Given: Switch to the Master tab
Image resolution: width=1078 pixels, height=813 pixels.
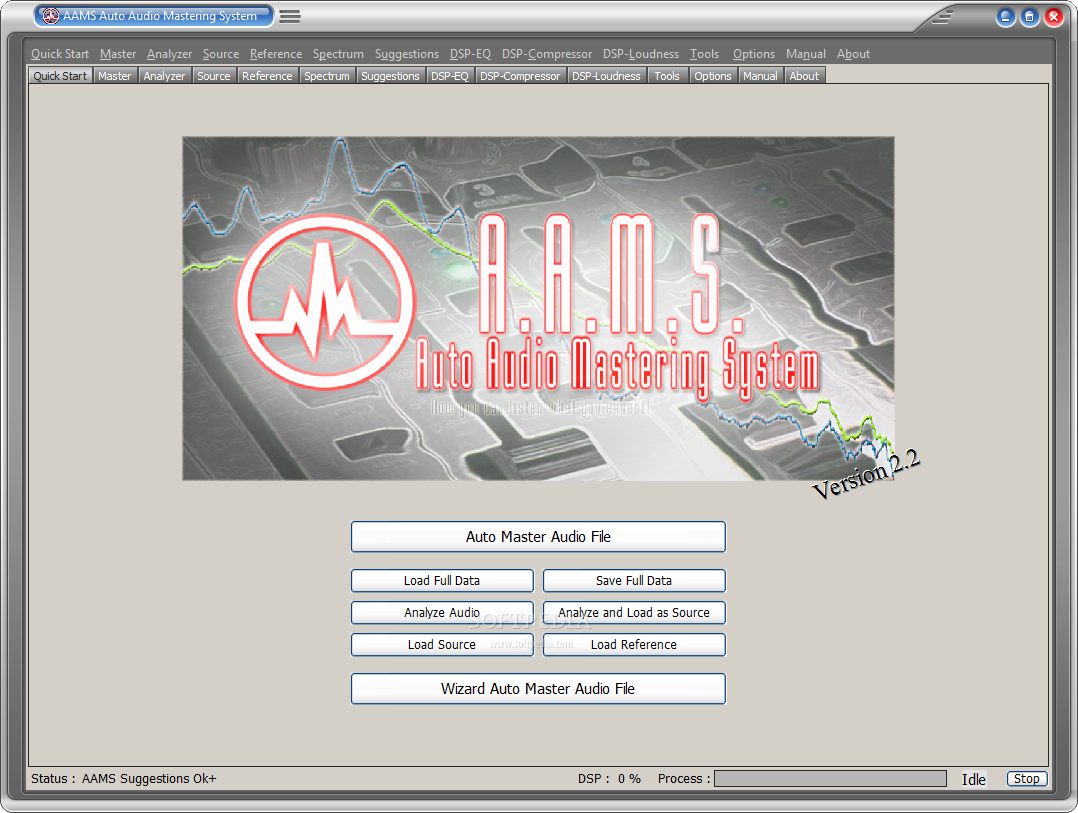Looking at the screenshot, I should (114, 75).
